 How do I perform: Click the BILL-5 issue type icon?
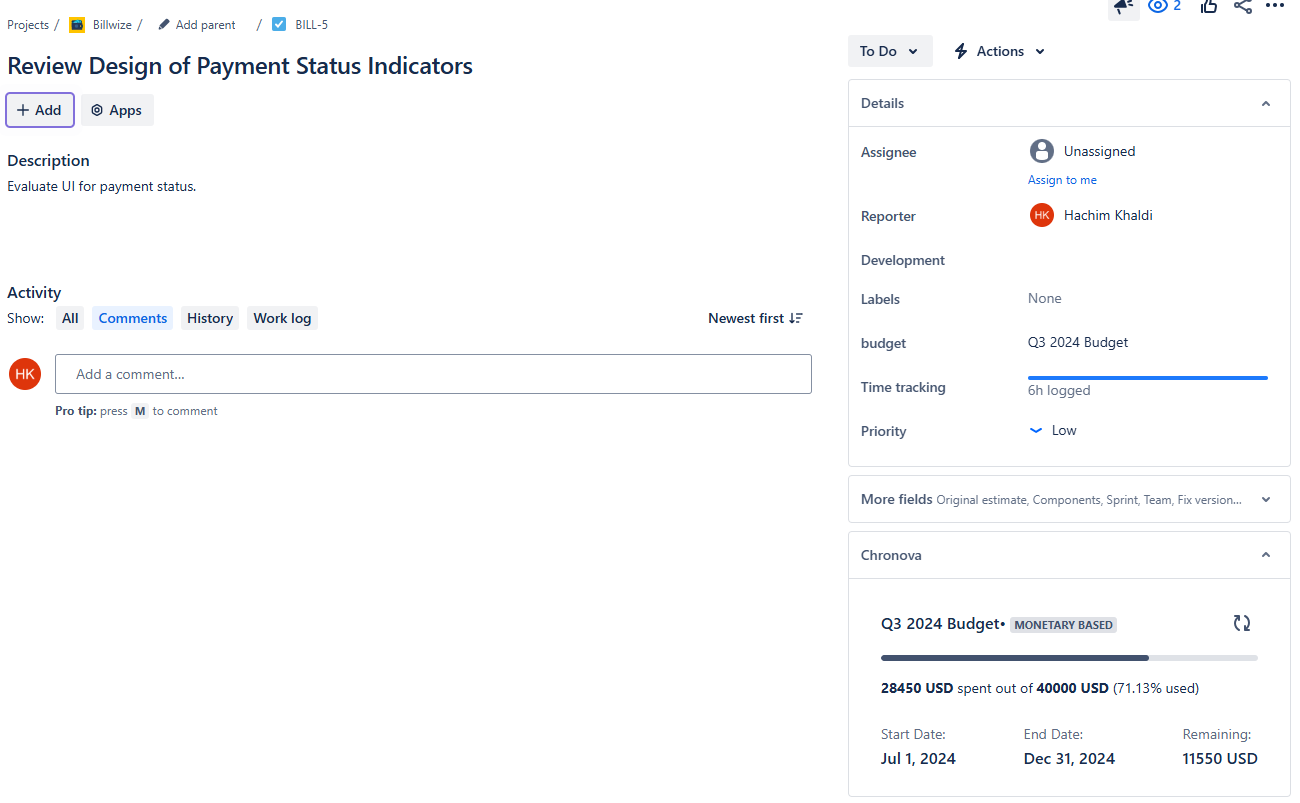pos(279,25)
